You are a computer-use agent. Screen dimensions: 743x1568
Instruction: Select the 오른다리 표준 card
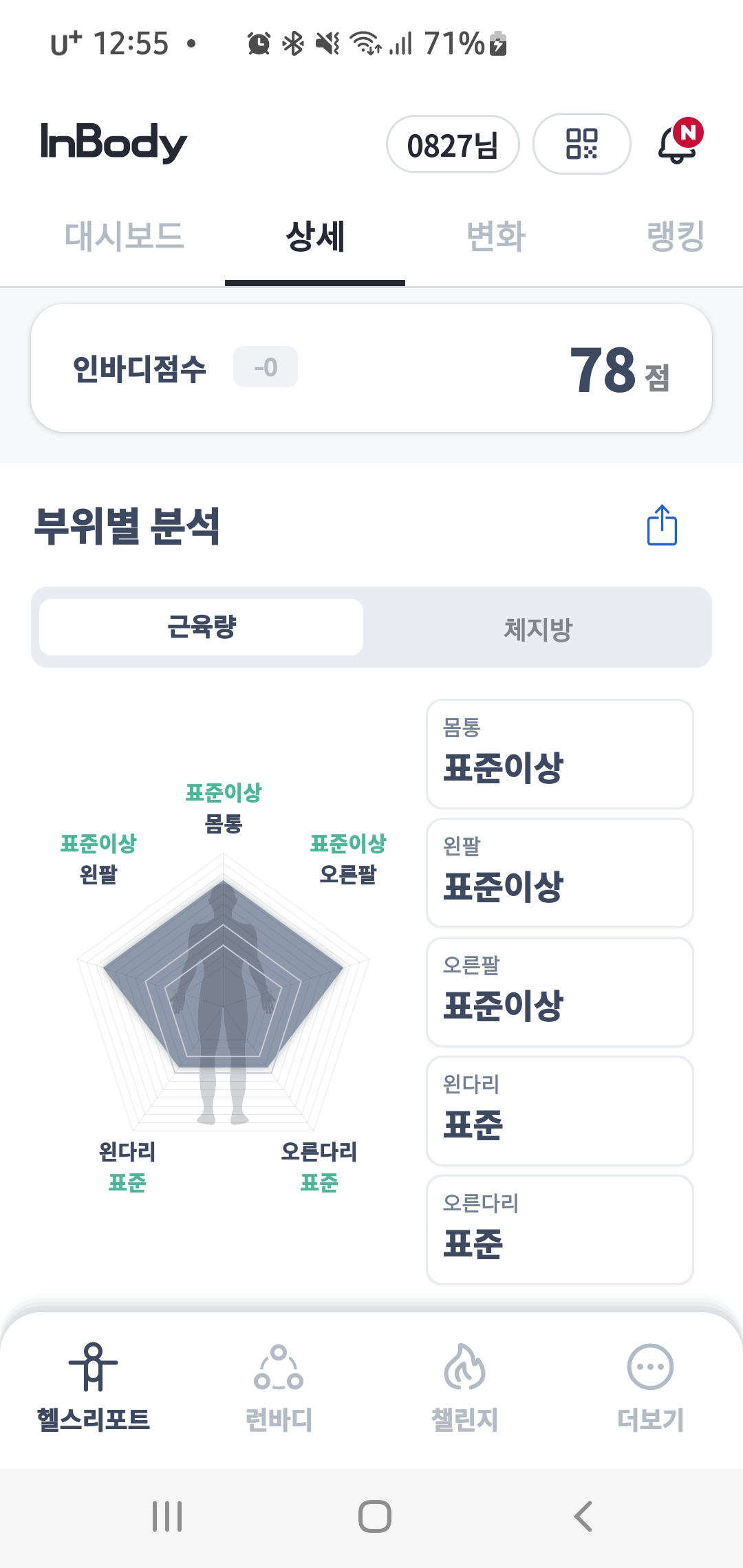(x=559, y=1230)
